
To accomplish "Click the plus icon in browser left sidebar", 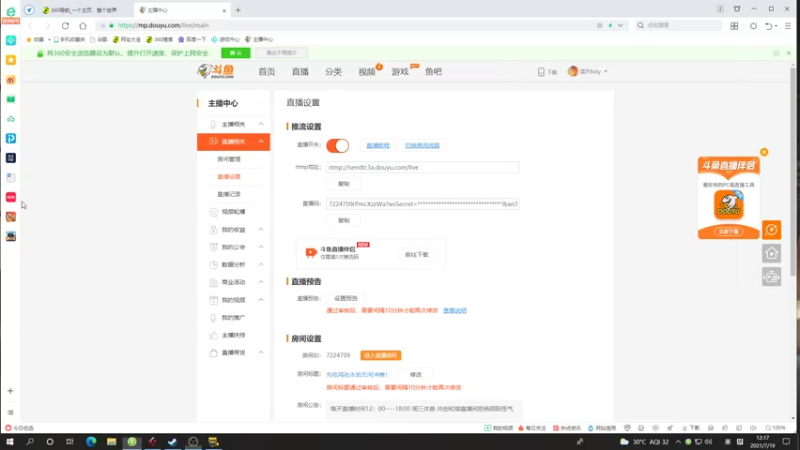I will (10, 391).
